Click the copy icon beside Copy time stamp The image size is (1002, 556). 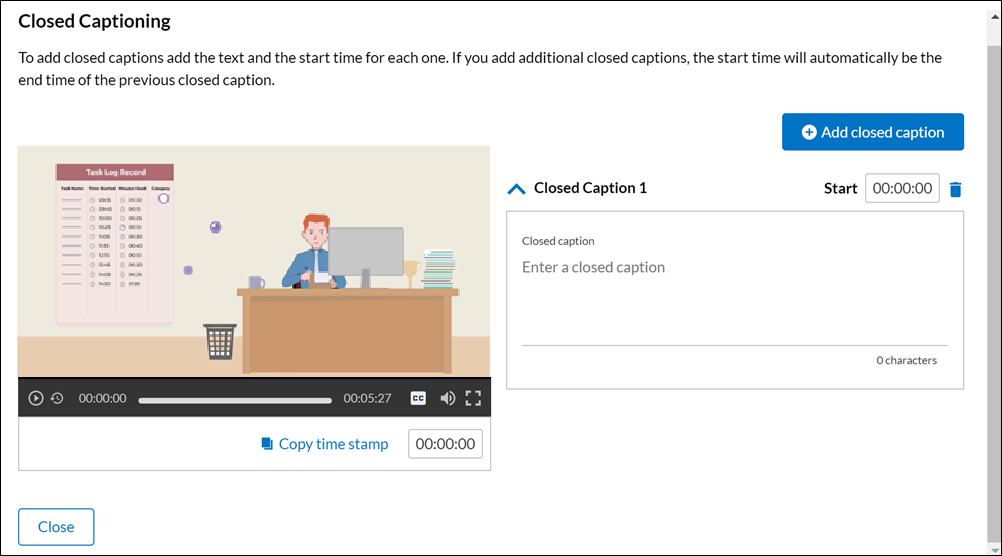click(267, 444)
